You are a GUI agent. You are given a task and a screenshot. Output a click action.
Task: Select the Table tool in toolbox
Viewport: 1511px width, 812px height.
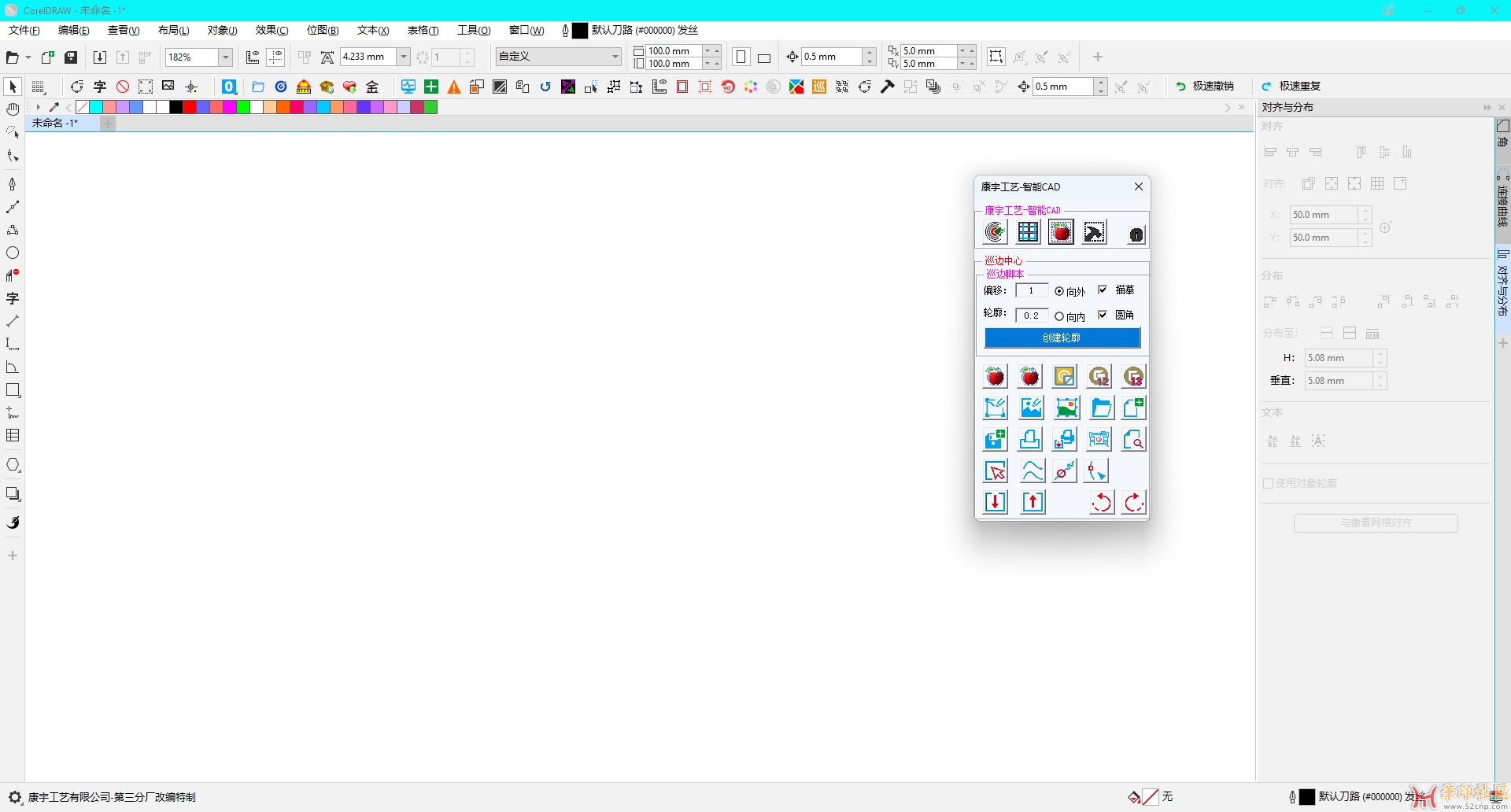point(13,435)
